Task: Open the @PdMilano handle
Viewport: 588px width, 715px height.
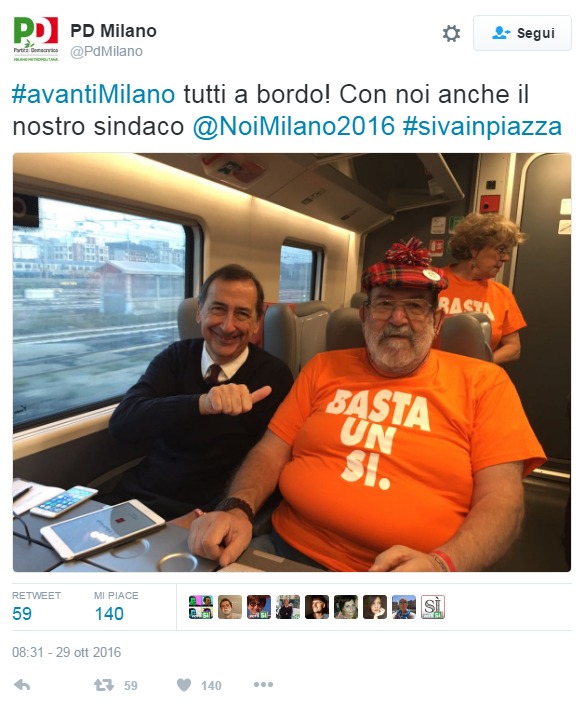Action: coord(106,51)
